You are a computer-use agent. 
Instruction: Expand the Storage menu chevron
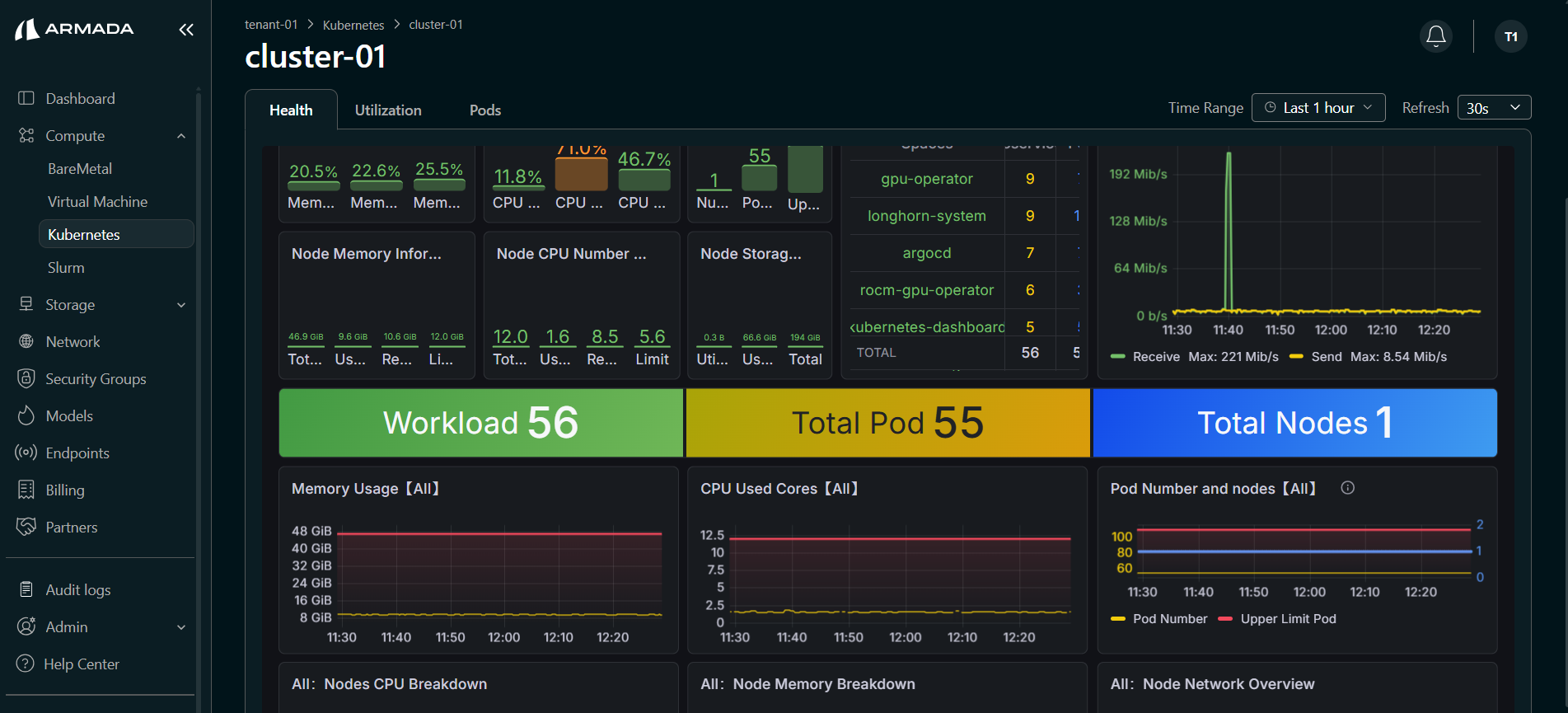point(181,305)
